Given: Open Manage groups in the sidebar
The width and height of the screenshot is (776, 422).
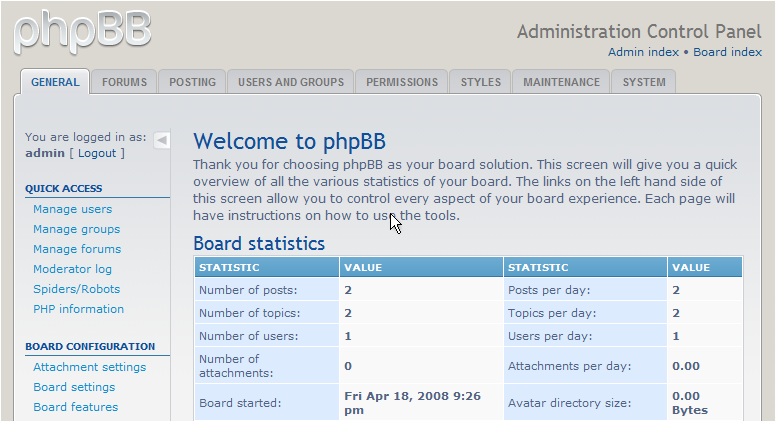Looking at the screenshot, I should point(76,229).
